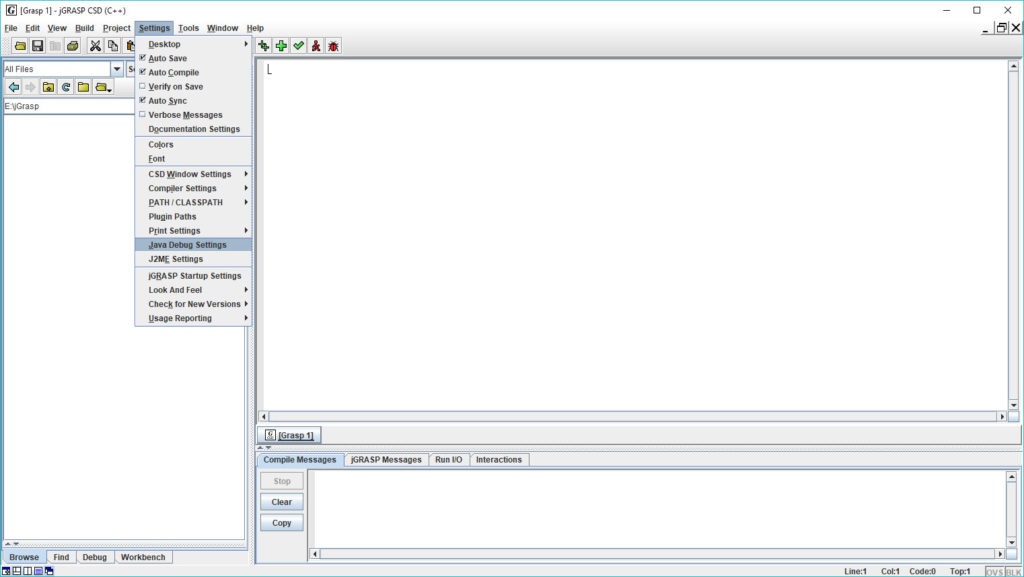Open Java Debug Settings

[193, 245]
